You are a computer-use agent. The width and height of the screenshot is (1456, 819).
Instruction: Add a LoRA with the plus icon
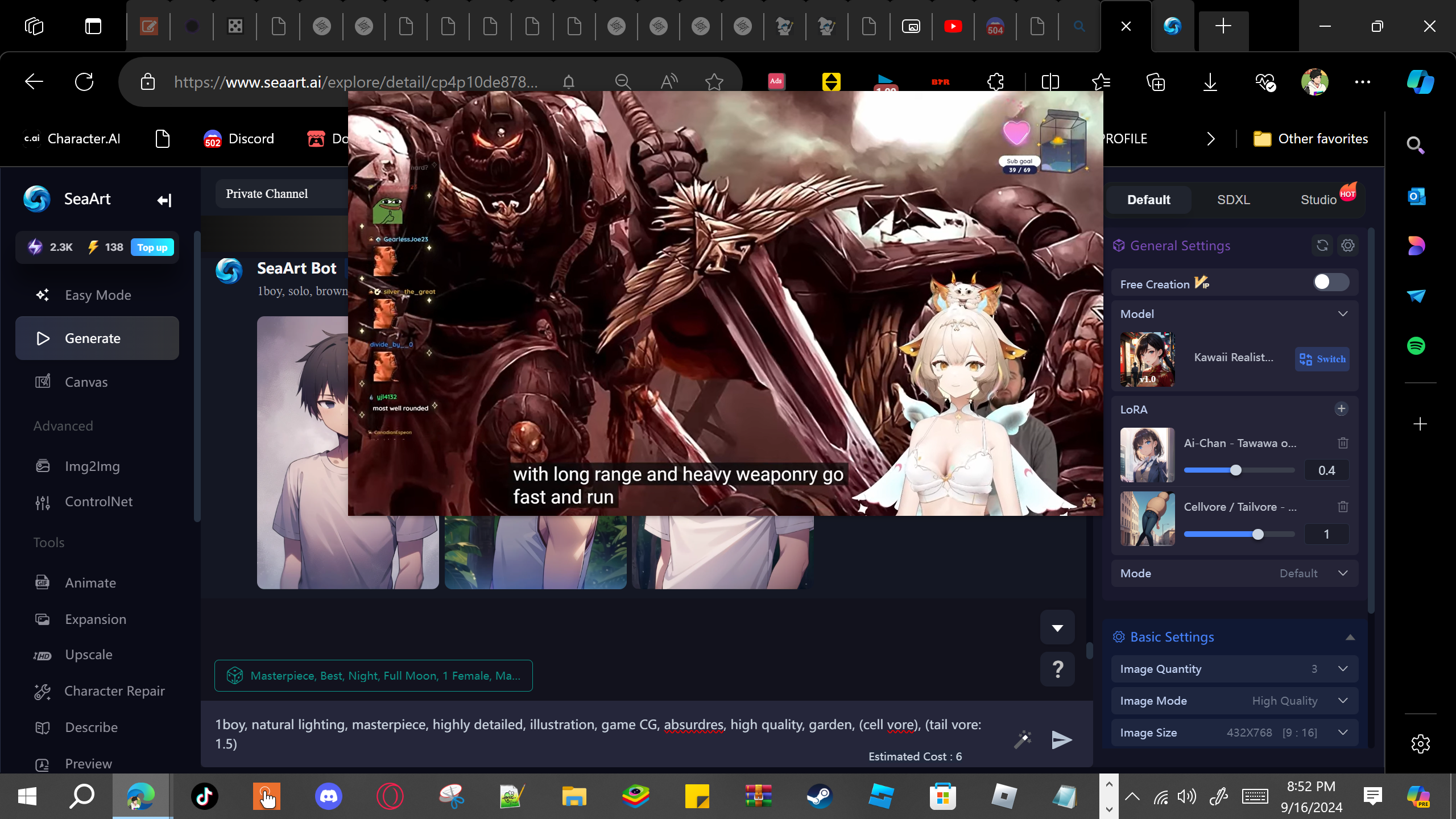coord(1341,409)
